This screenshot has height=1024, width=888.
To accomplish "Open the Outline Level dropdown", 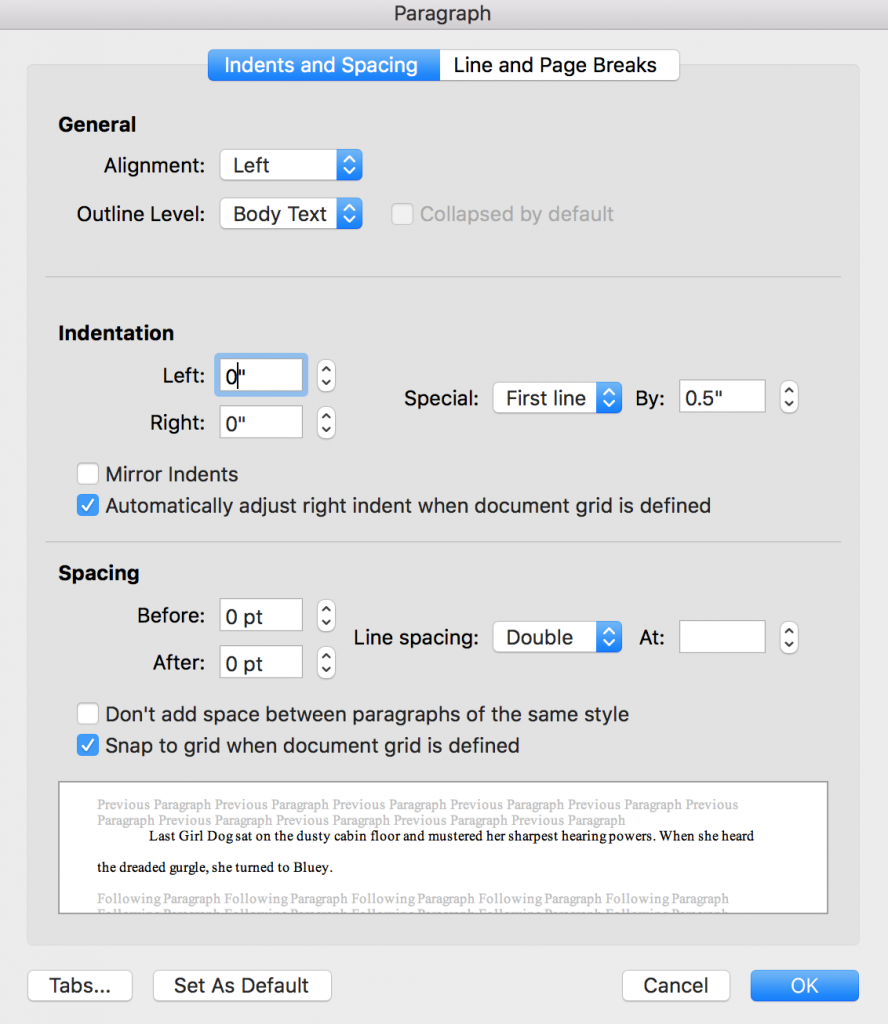I will tap(290, 213).
